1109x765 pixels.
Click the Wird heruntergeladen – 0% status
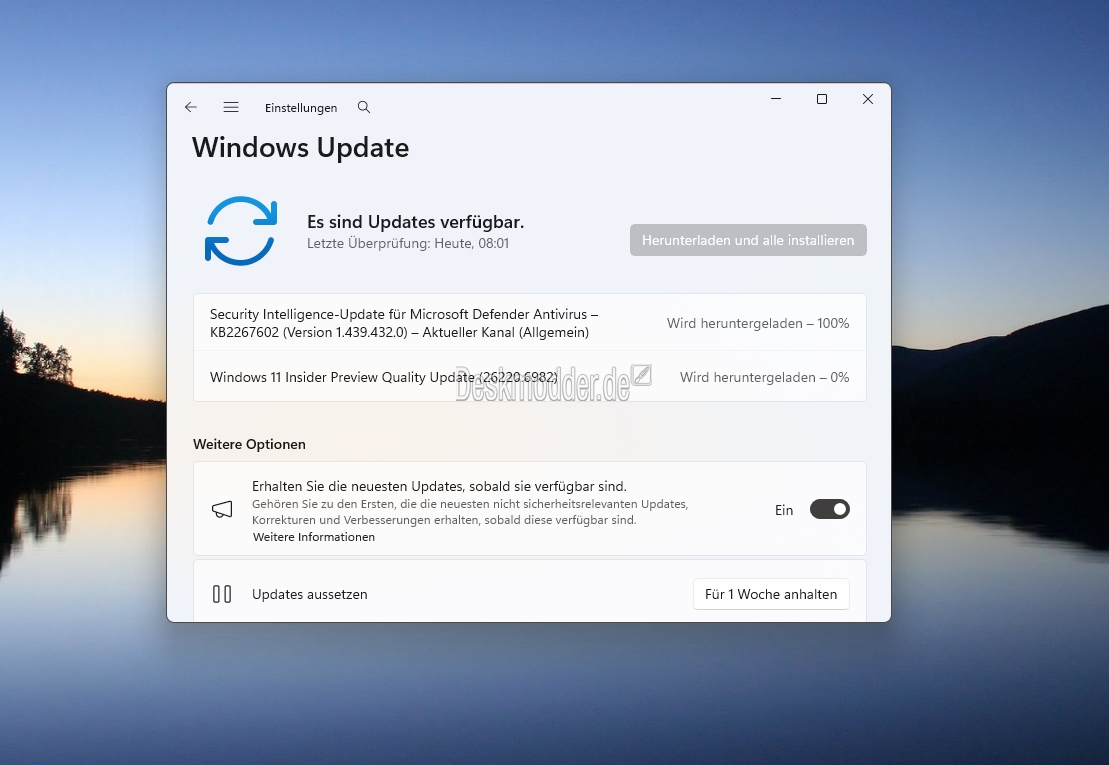click(x=764, y=377)
